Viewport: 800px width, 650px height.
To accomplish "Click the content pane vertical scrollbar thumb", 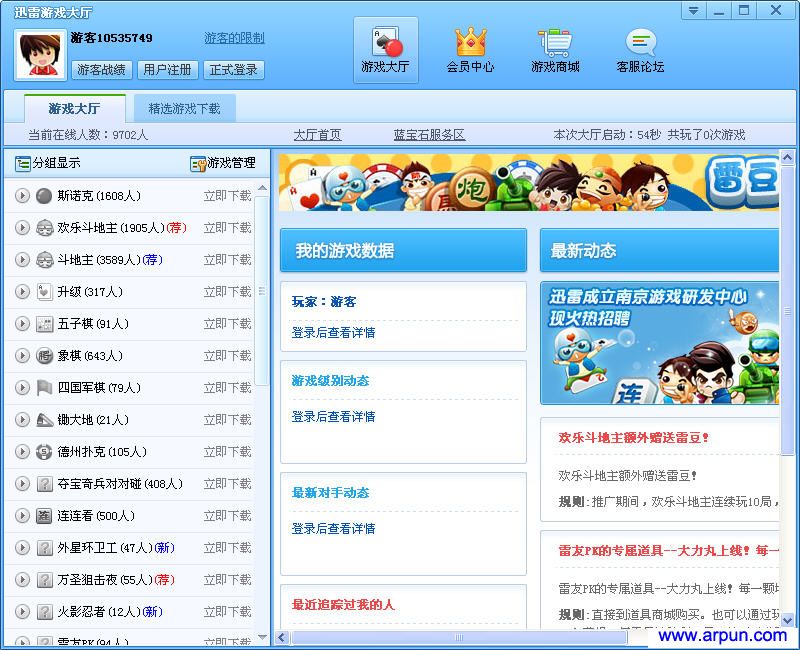I will [x=787, y=311].
